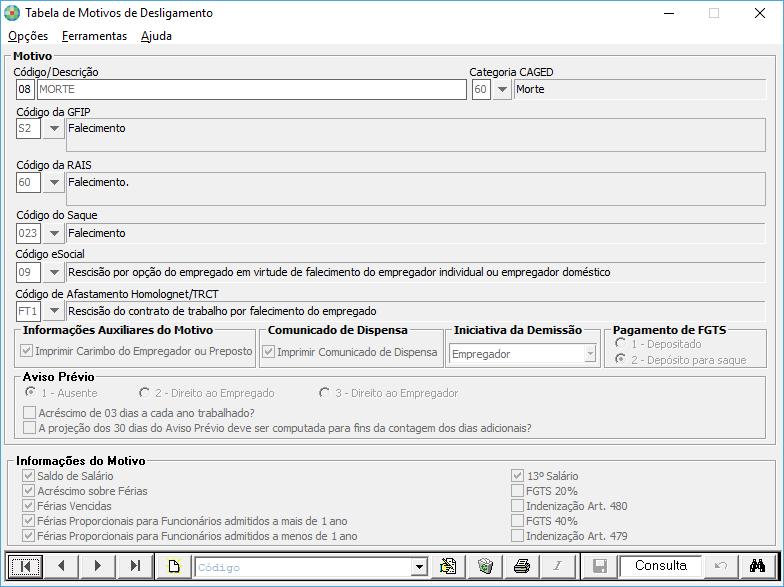The image size is (784, 587).
Task: Go to the previous record
Action: pyautogui.click(x=61, y=566)
